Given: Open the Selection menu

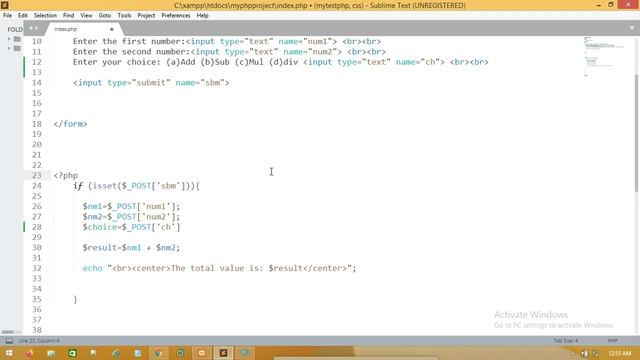Looking at the screenshot, I should click(x=45, y=16).
